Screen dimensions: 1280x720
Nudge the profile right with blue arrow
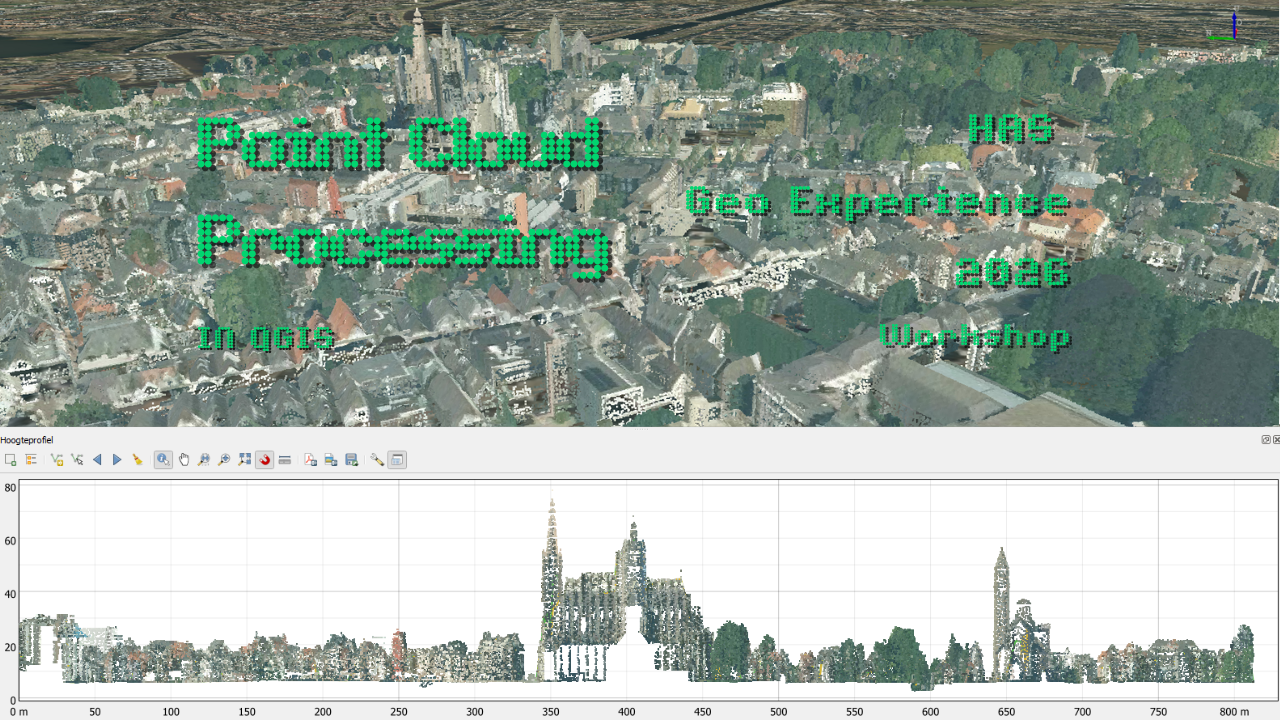click(117, 460)
